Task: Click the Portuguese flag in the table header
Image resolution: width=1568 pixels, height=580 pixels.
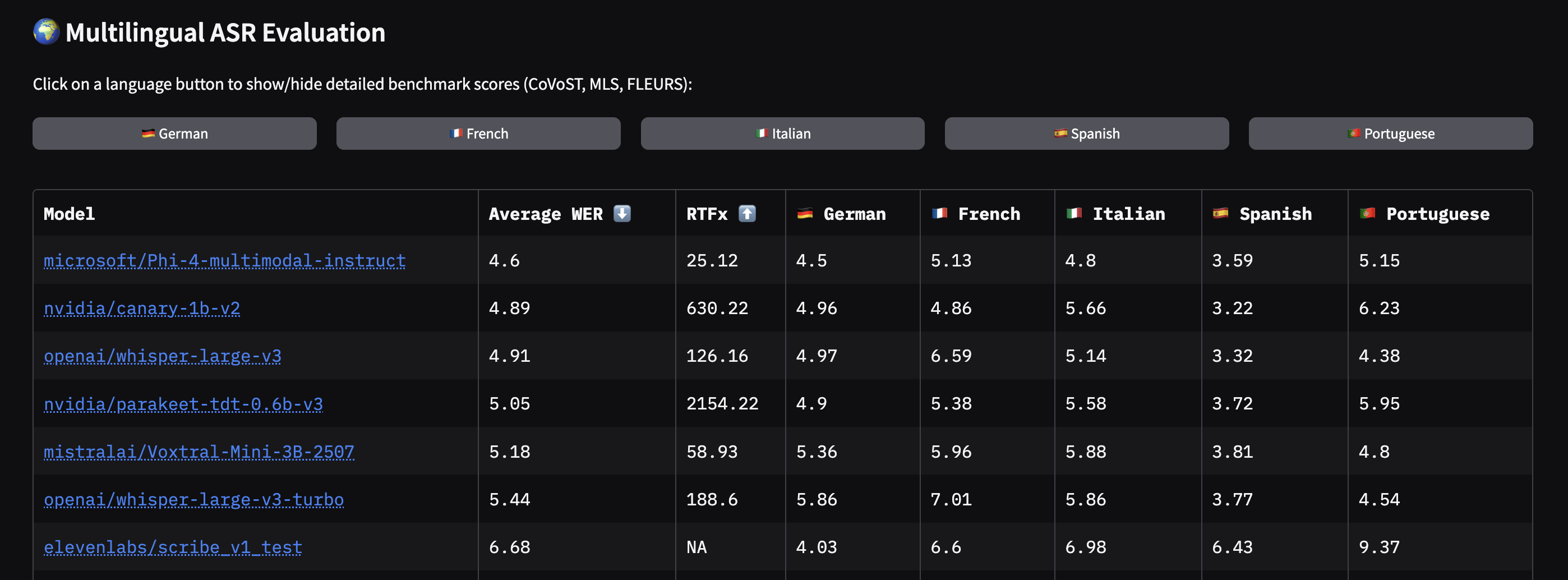Action: click(x=1367, y=214)
